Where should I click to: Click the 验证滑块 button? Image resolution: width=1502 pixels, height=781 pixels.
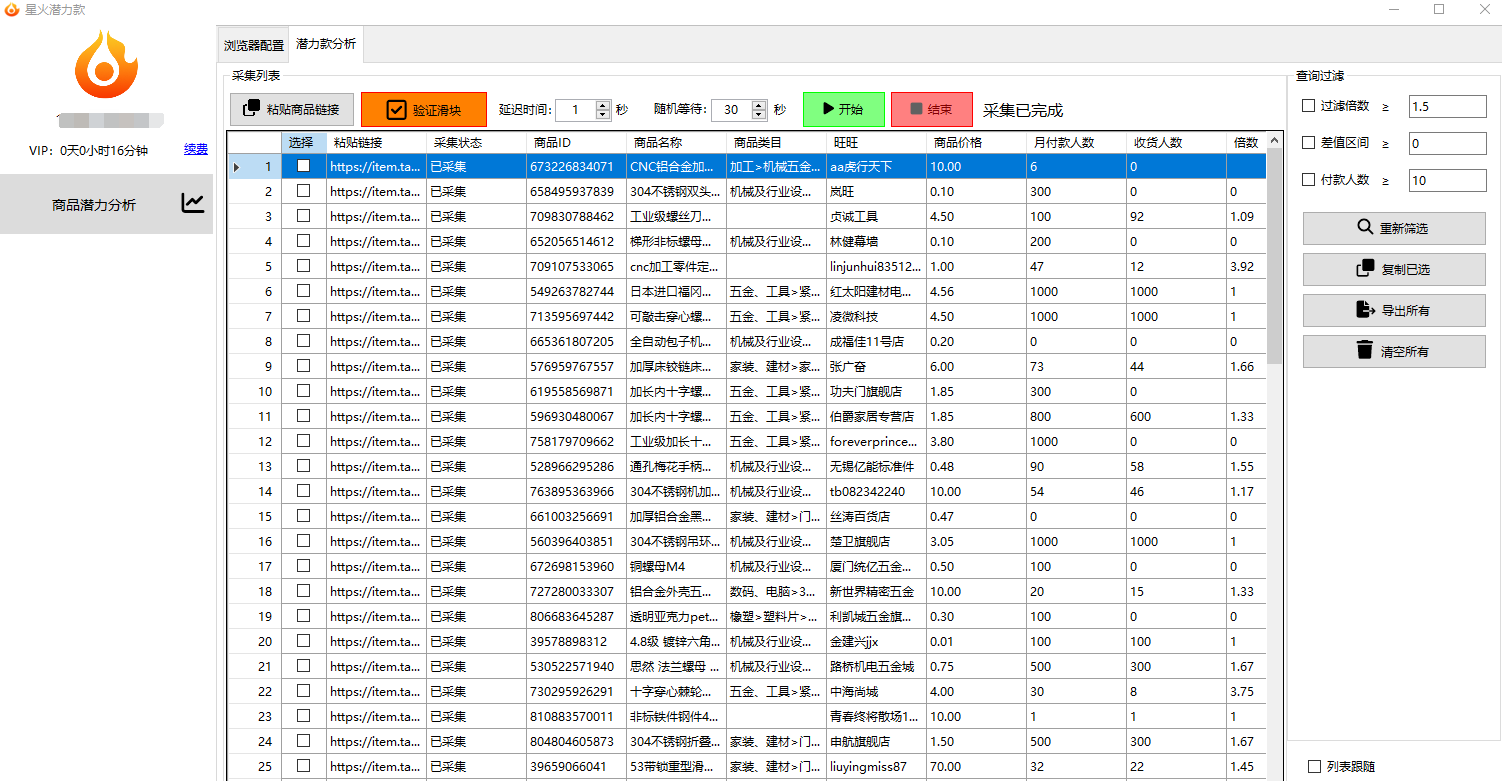424,110
